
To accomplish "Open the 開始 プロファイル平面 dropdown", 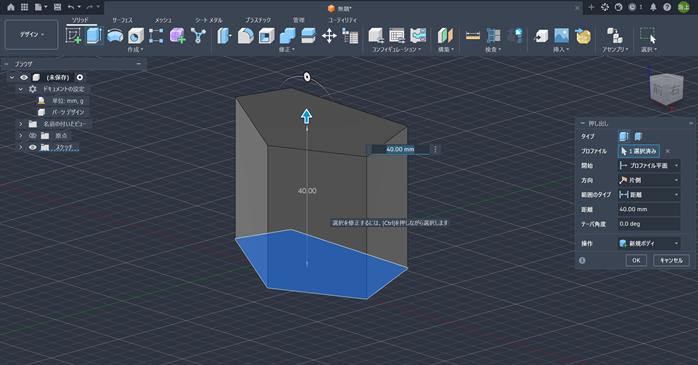I will (649, 166).
